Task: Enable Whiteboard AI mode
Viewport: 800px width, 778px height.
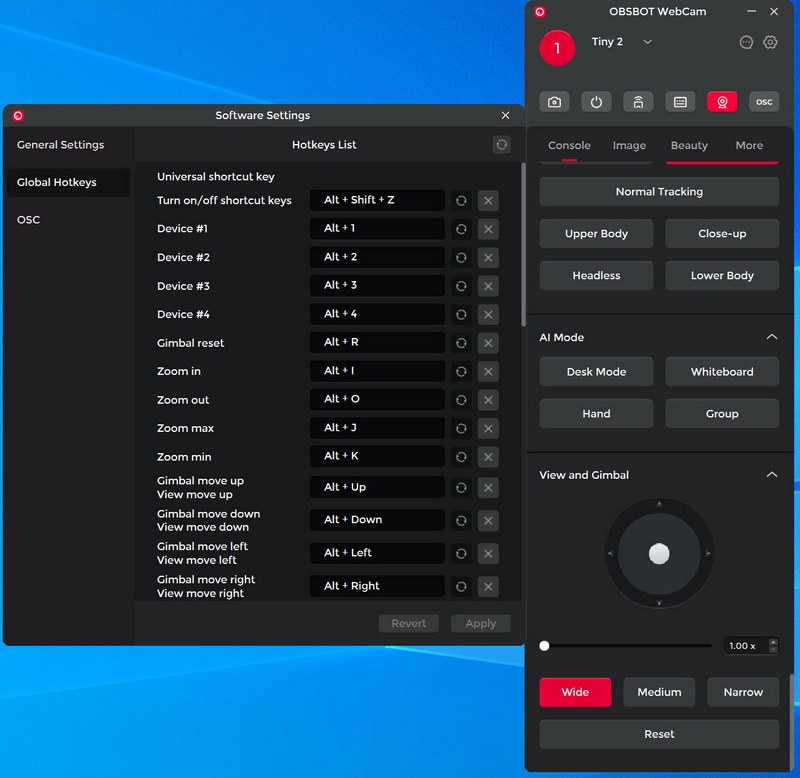Action: (x=722, y=371)
